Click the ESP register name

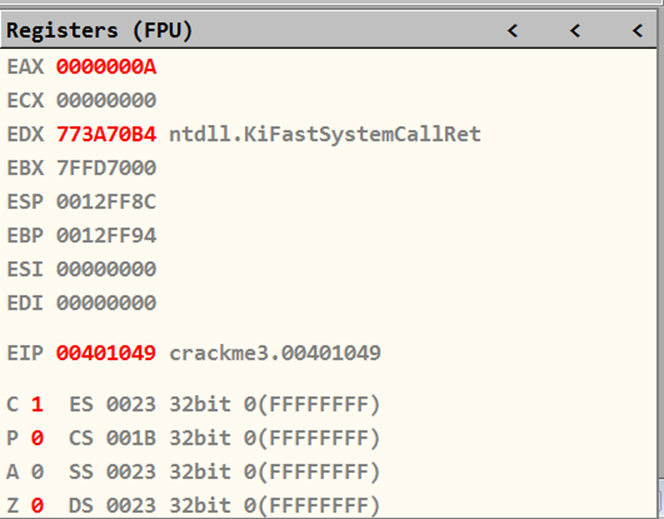pos(25,202)
